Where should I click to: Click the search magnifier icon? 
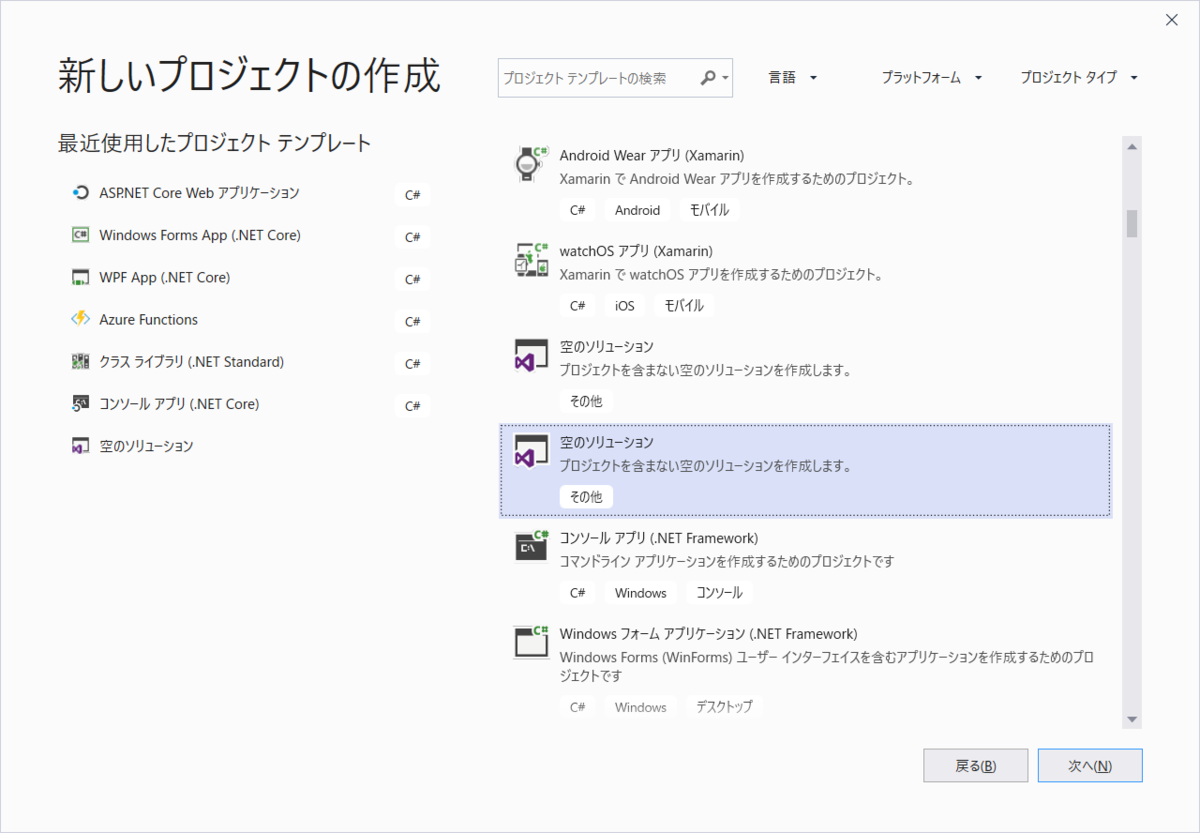(x=707, y=77)
